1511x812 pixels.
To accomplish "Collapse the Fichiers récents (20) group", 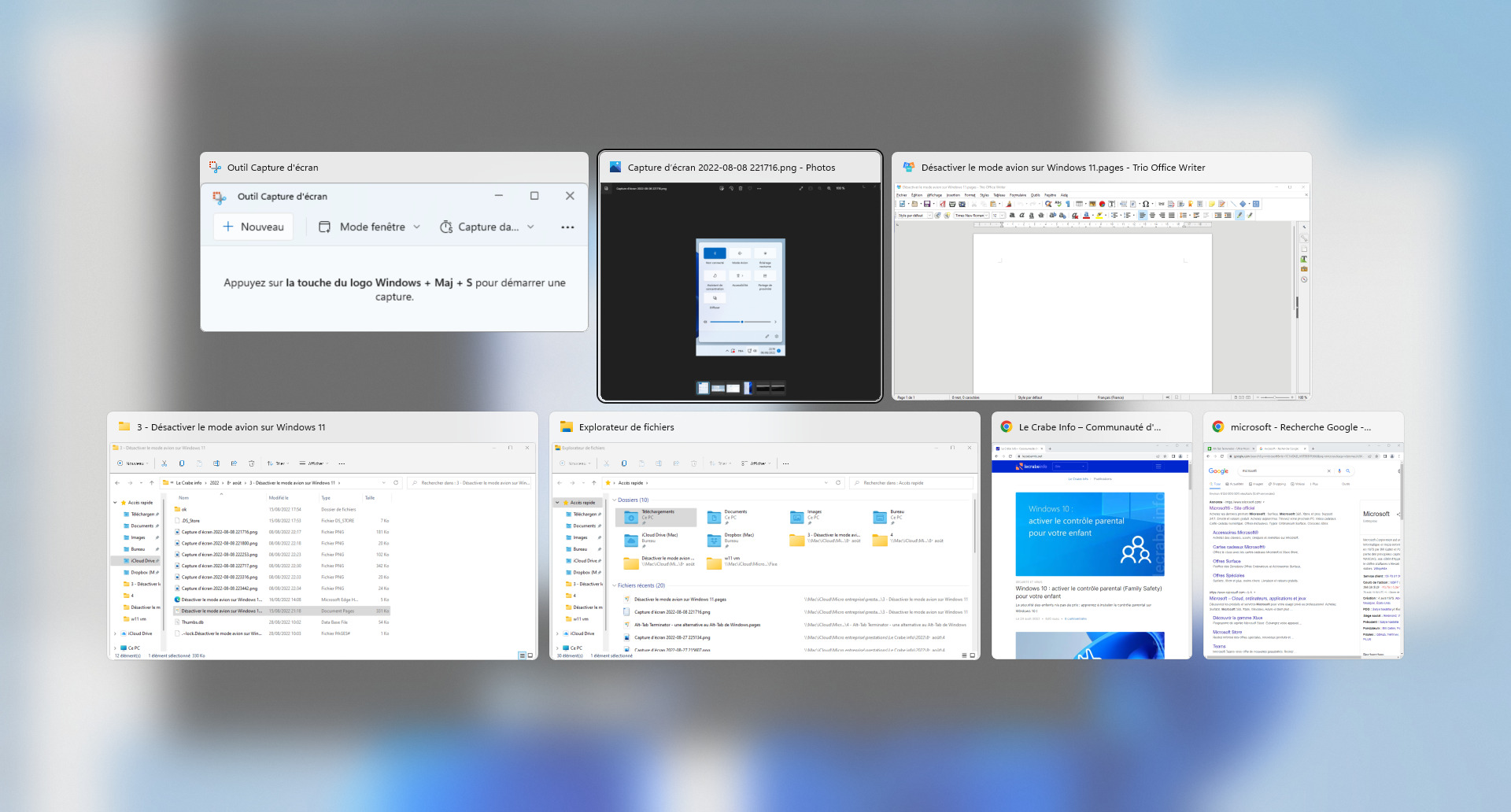I will point(615,585).
